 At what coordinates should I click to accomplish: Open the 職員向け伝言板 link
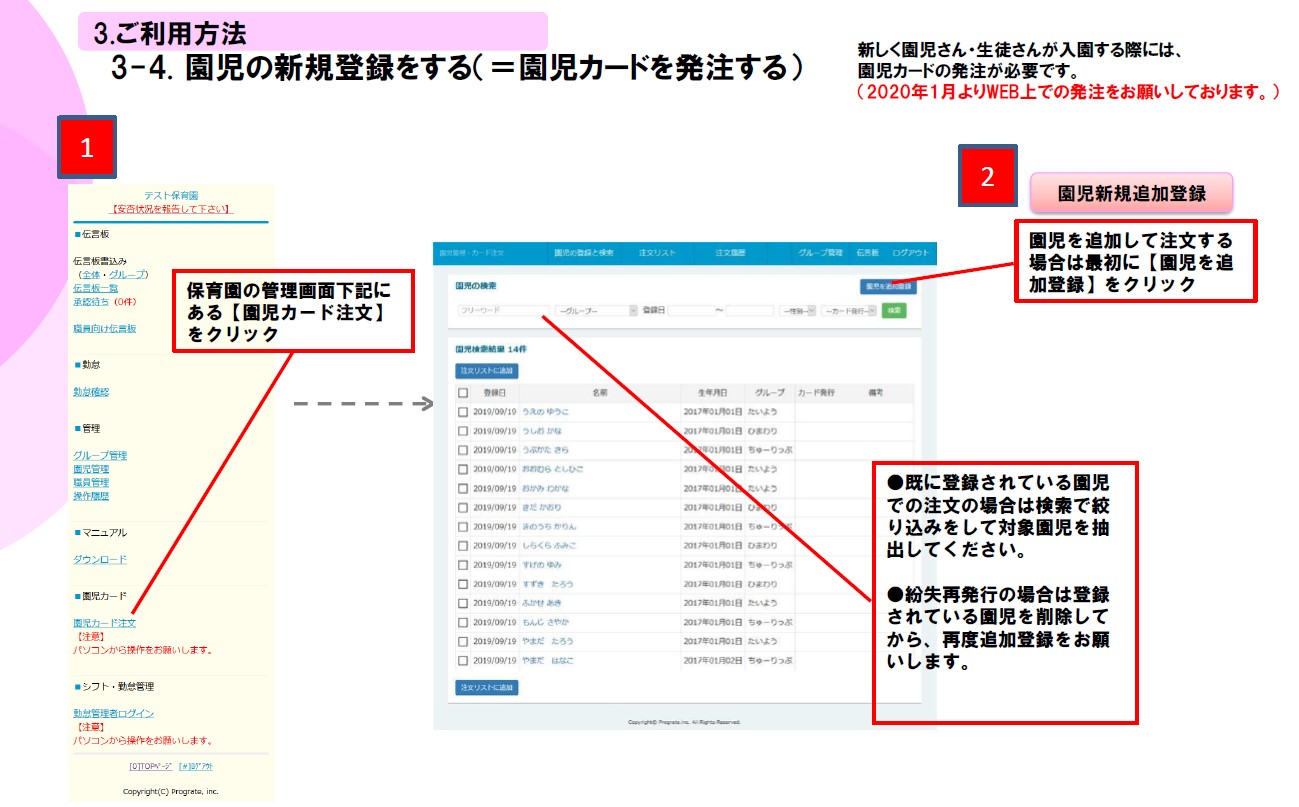point(104,328)
